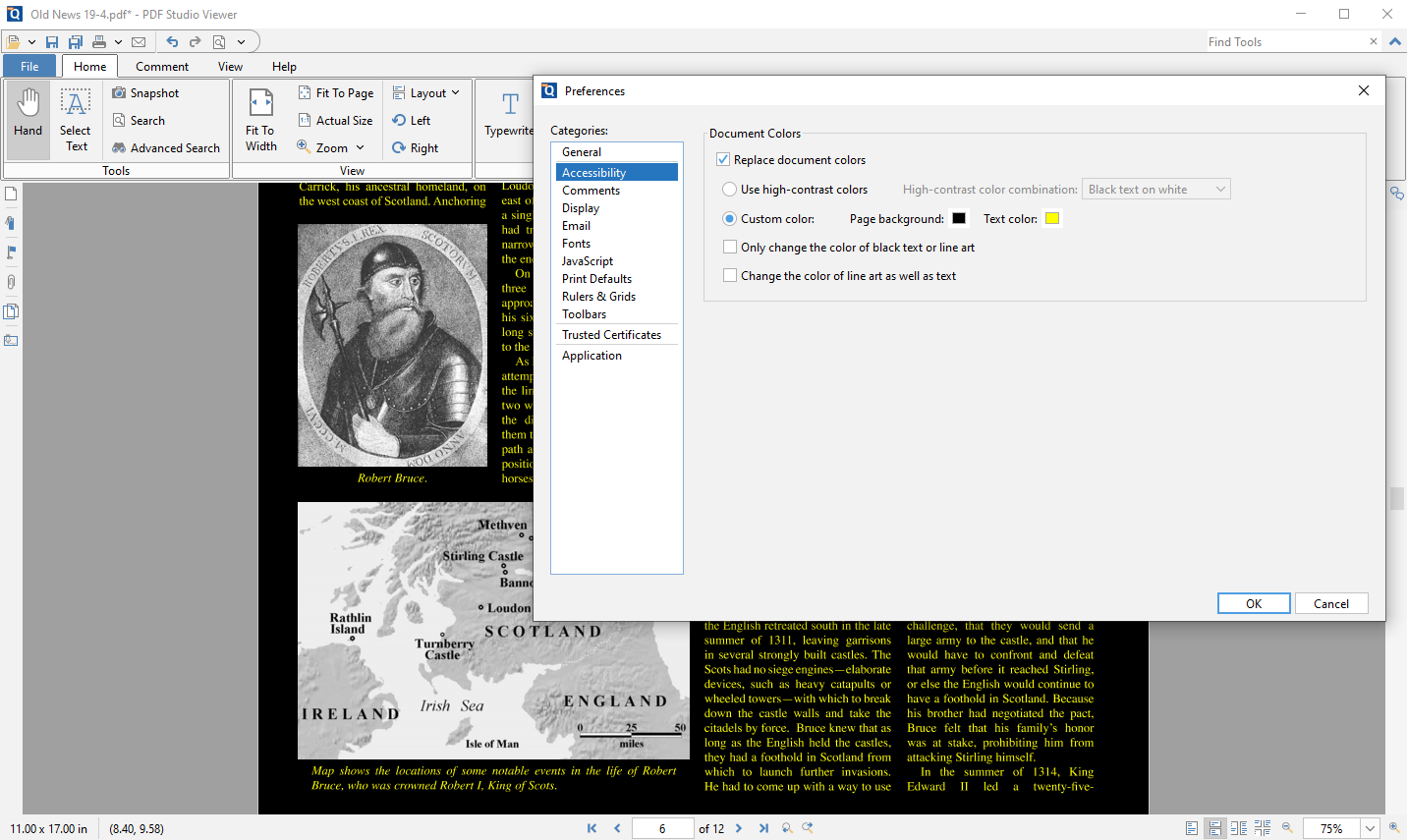Switch to continuous page layout icon
Viewport: 1407px width, 840px height.
(1215, 828)
